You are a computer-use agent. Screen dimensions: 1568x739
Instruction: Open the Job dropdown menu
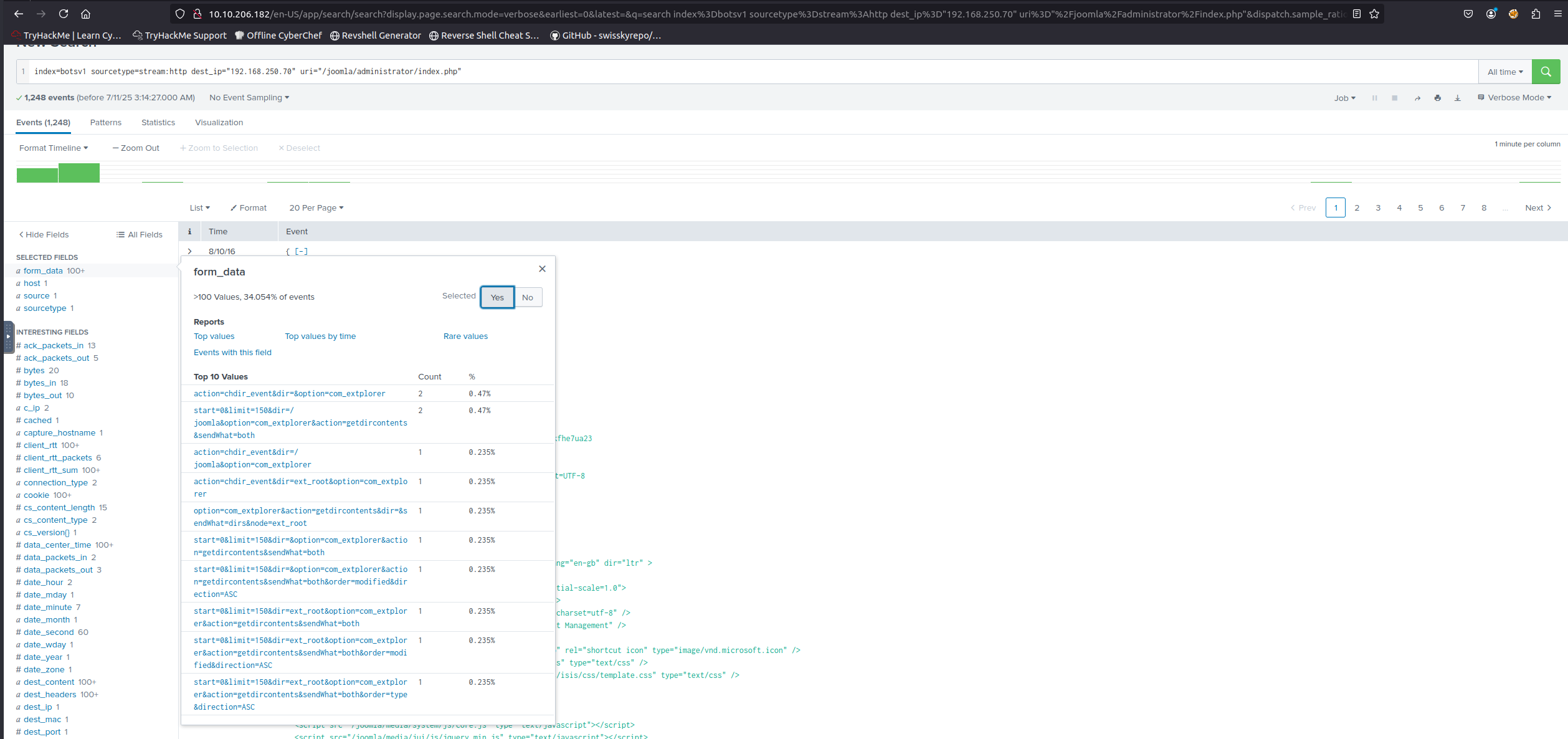pyautogui.click(x=1344, y=98)
